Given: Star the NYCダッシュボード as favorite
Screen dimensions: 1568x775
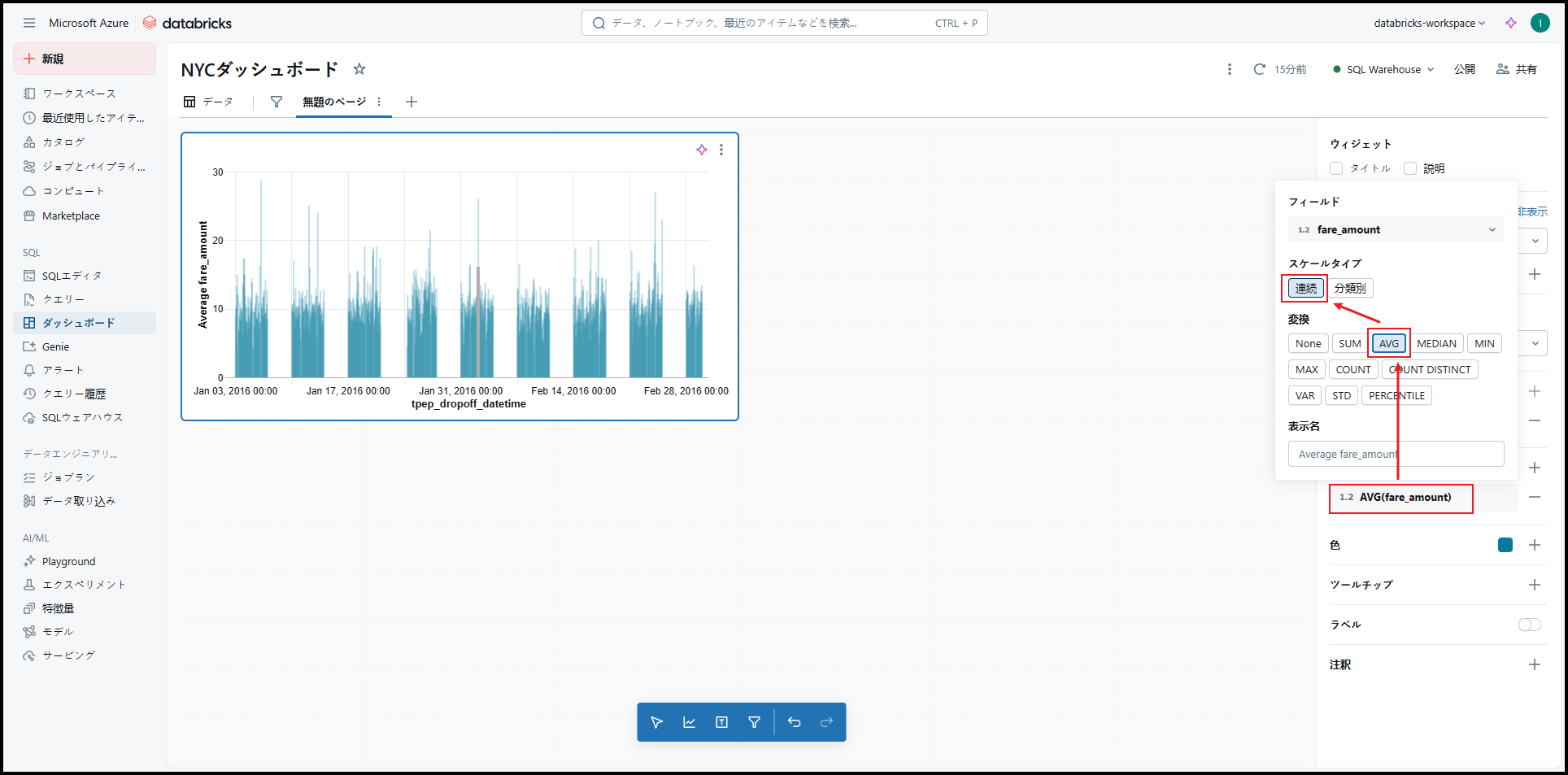Looking at the screenshot, I should (x=359, y=69).
